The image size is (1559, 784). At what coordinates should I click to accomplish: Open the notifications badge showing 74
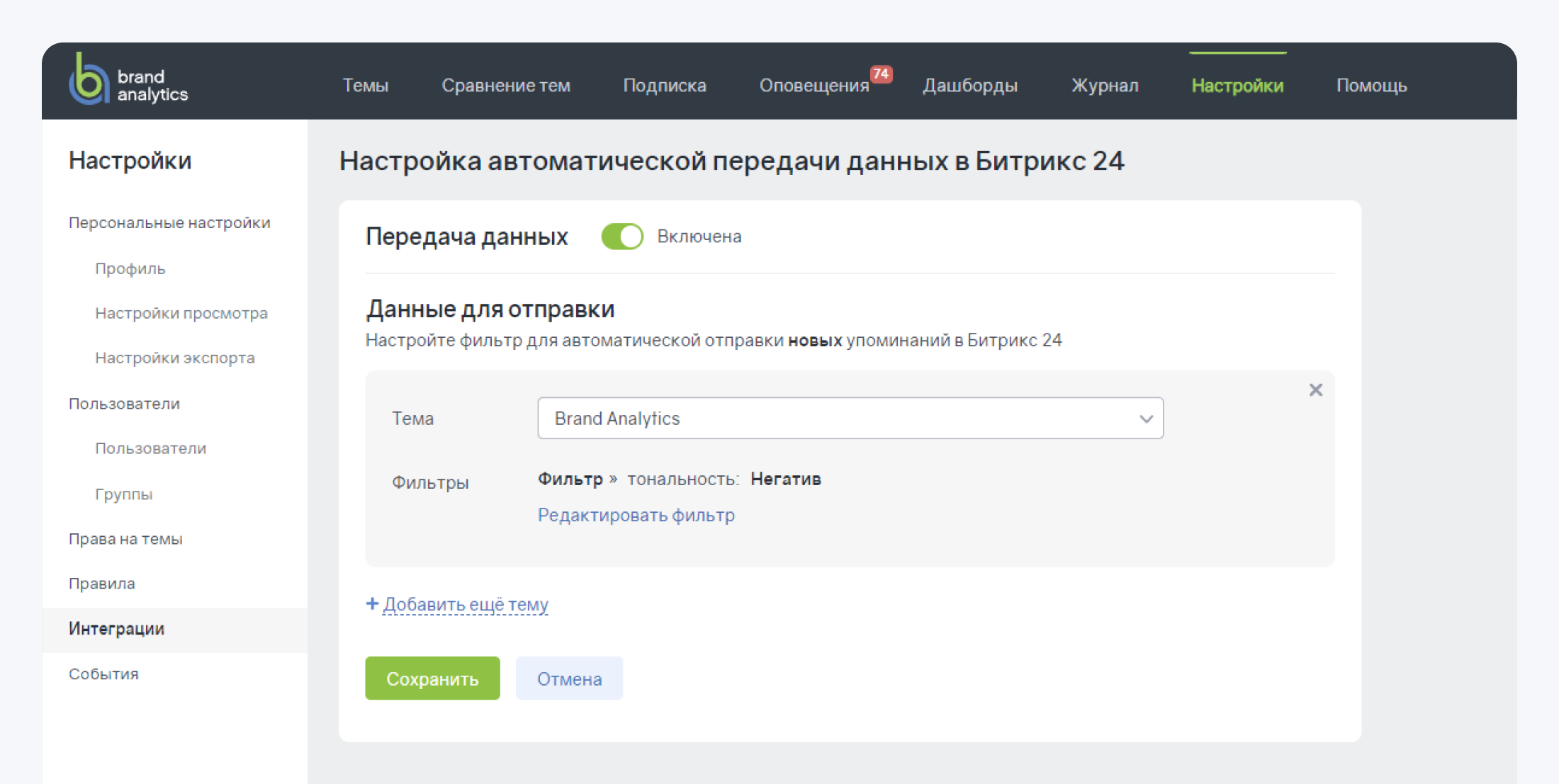coord(881,74)
